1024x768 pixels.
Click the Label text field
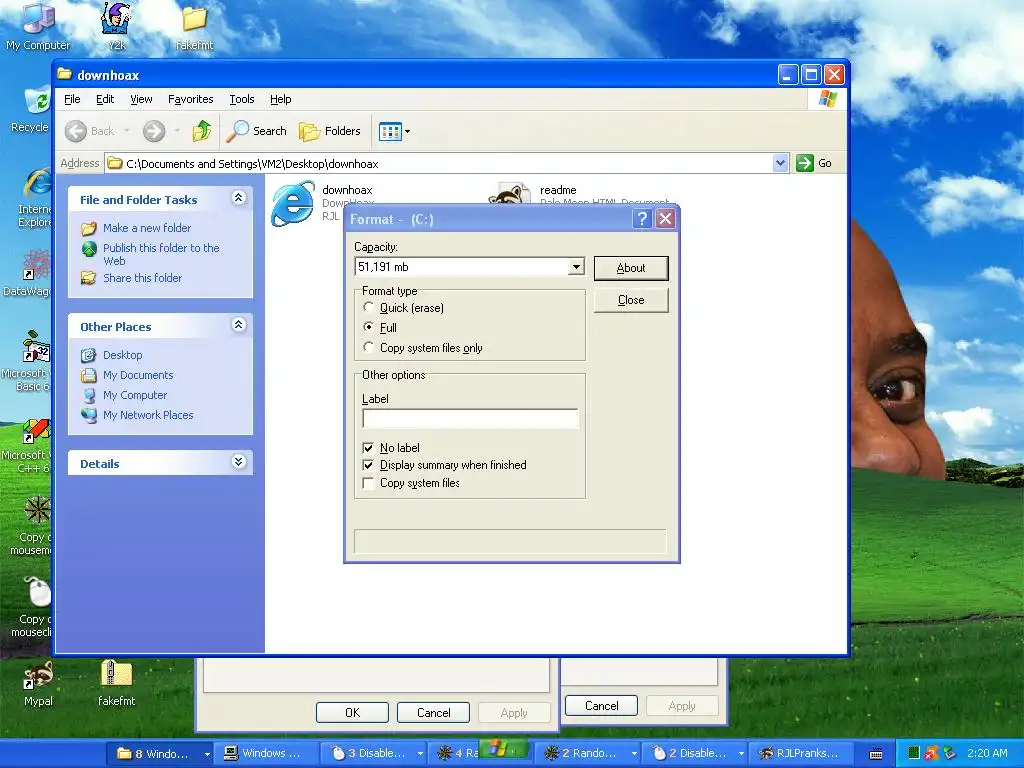click(x=470, y=419)
